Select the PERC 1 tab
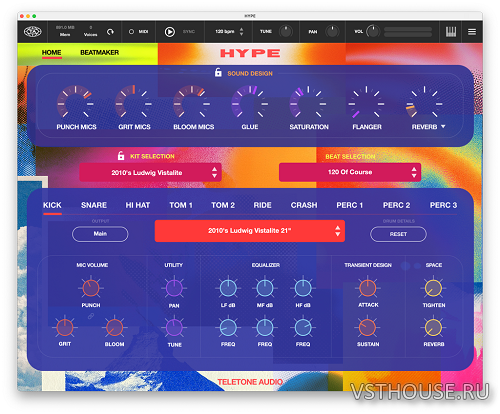 point(350,205)
